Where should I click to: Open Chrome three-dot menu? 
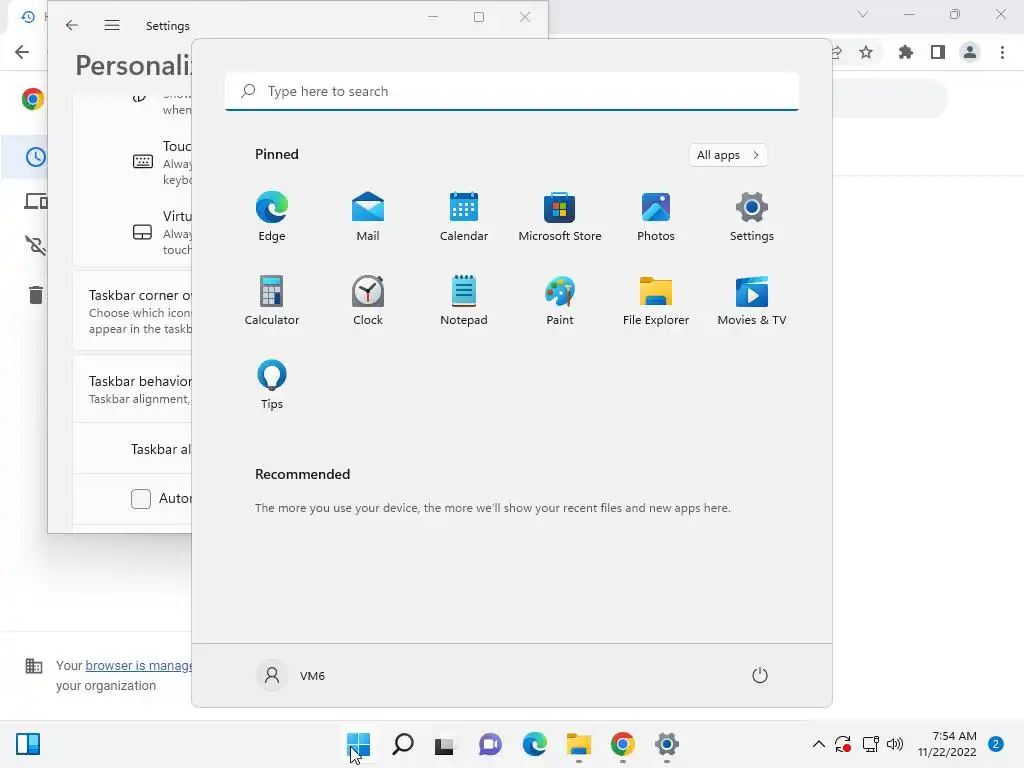pyautogui.click(x=1002, y=52)
